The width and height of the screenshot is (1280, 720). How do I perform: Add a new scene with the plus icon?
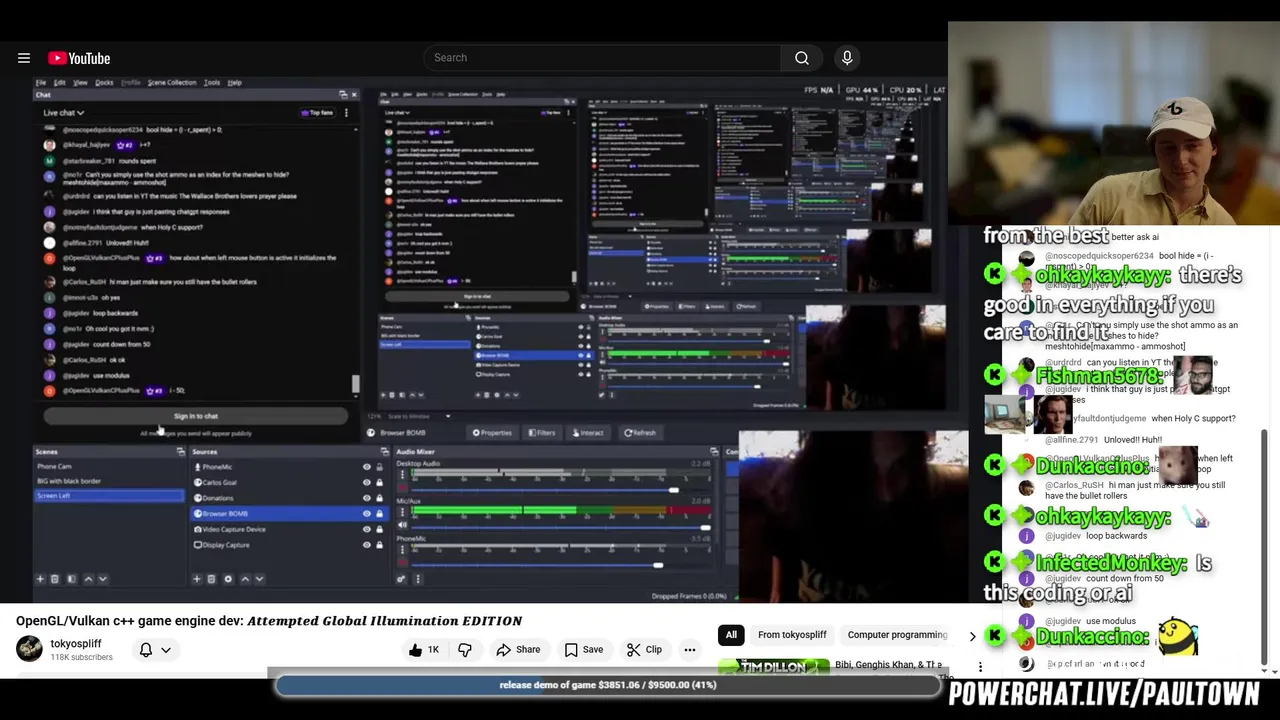coord(40,579)
